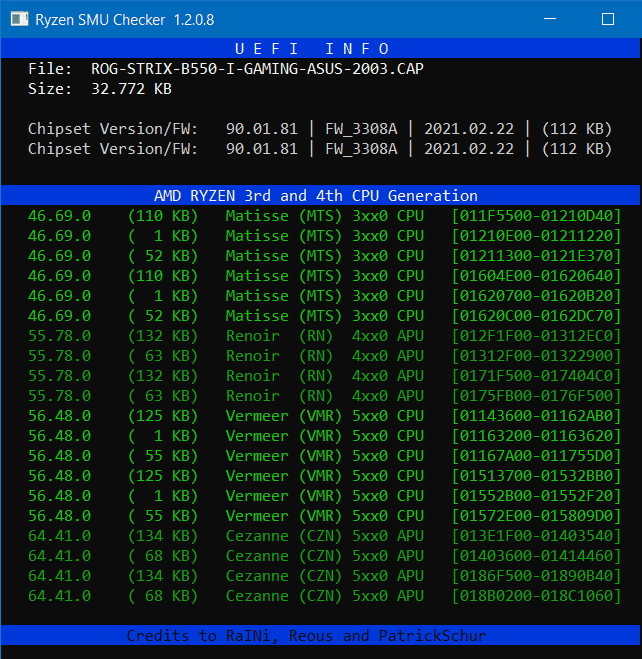This screenshot has width=642, height=659.
Task: Click address range [011F5500-01210D40]
Action: (x=537, y=216)
